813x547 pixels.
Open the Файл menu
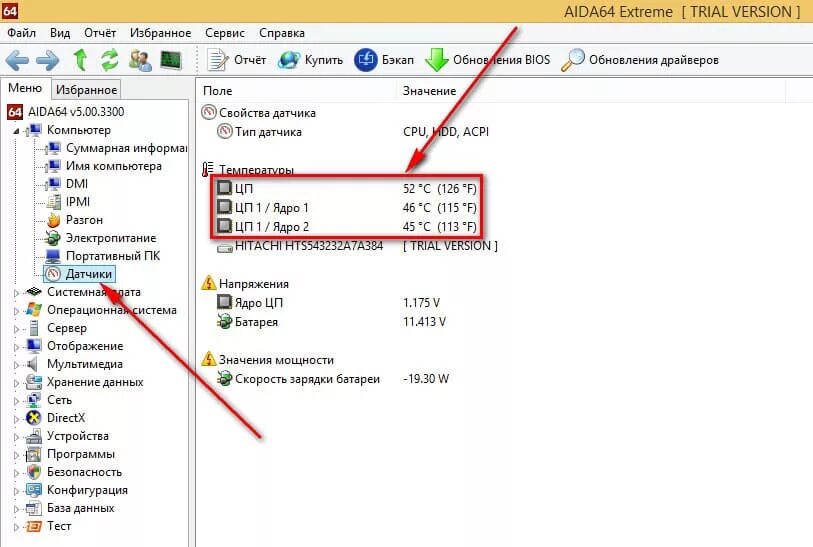point(21,33)
